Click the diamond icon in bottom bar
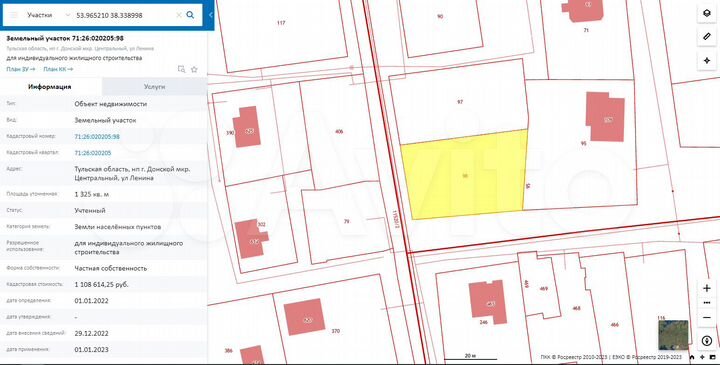 click(702, 357)
